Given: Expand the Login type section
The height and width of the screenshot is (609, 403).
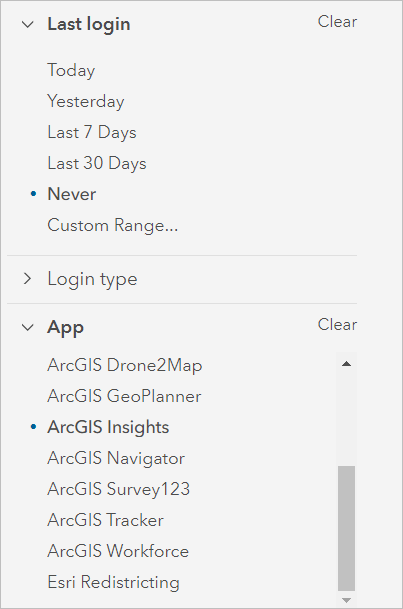Looking at the screenshot, I should [x=27, y=278].
